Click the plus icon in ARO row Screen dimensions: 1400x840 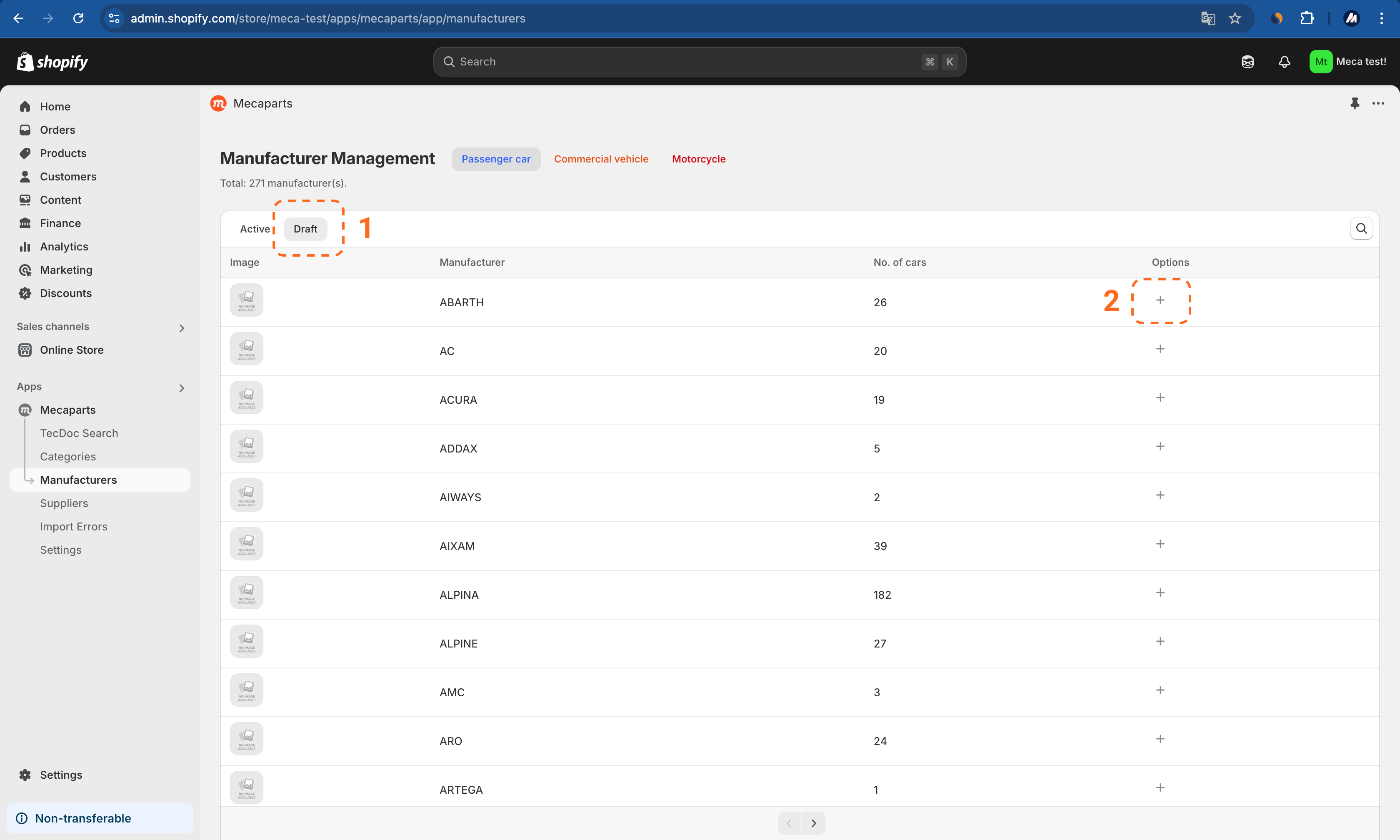pyautogui.click(x=1160, y=738)
